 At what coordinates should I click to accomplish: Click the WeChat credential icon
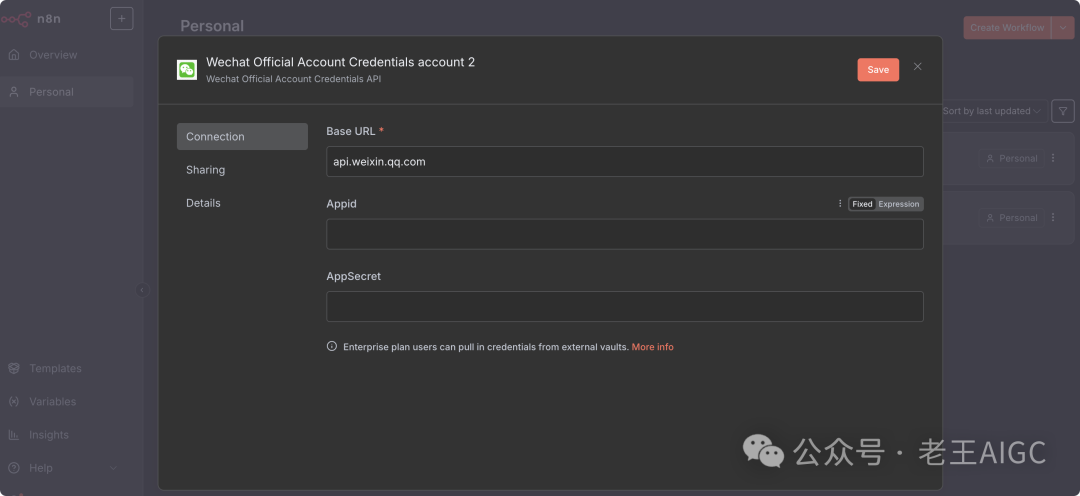click(187, 70)
